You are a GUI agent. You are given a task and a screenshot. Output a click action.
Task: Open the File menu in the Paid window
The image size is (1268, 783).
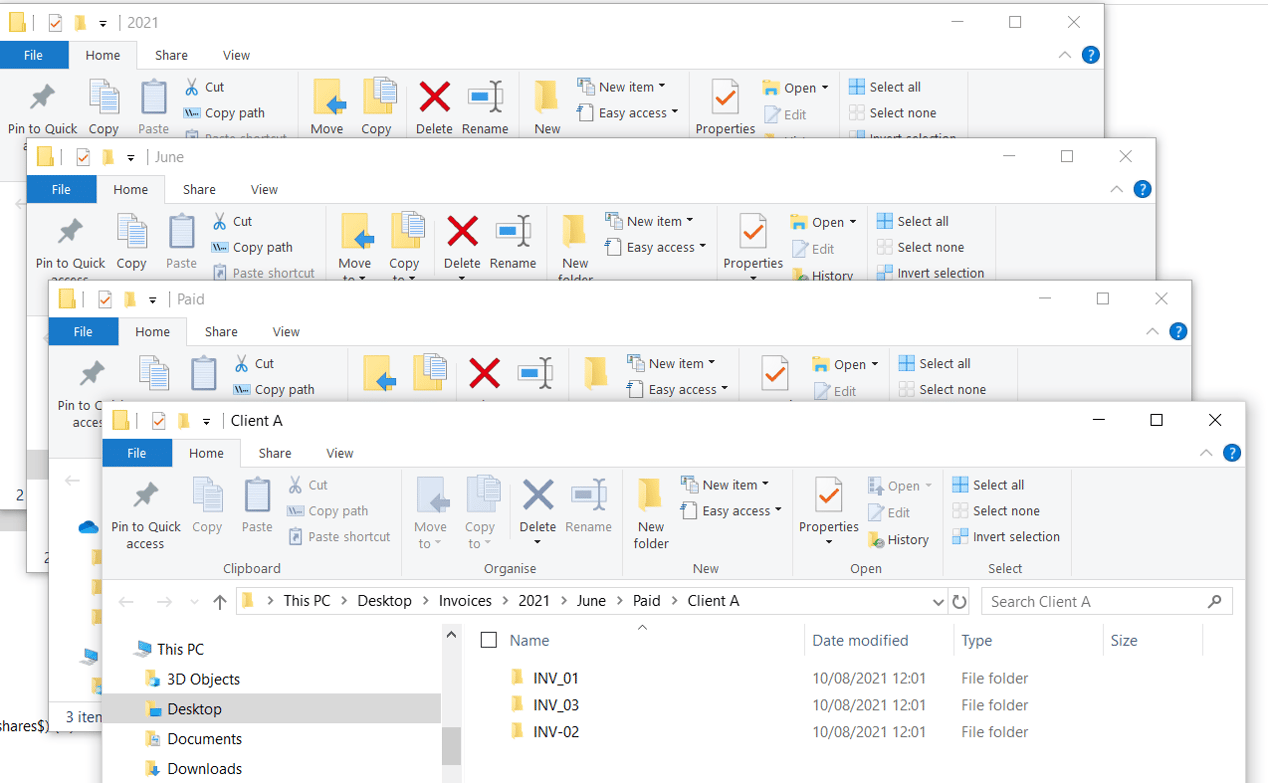(83, 331)
